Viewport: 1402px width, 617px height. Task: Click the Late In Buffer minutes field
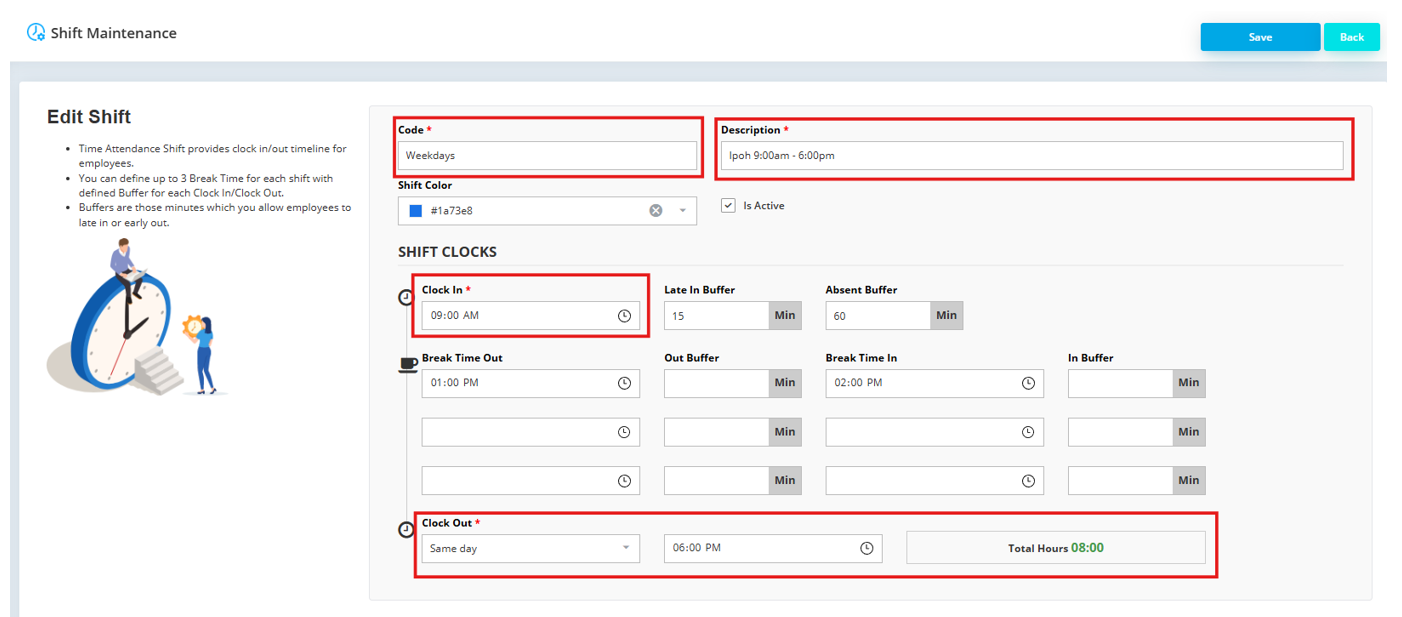(x=716, y=316)
